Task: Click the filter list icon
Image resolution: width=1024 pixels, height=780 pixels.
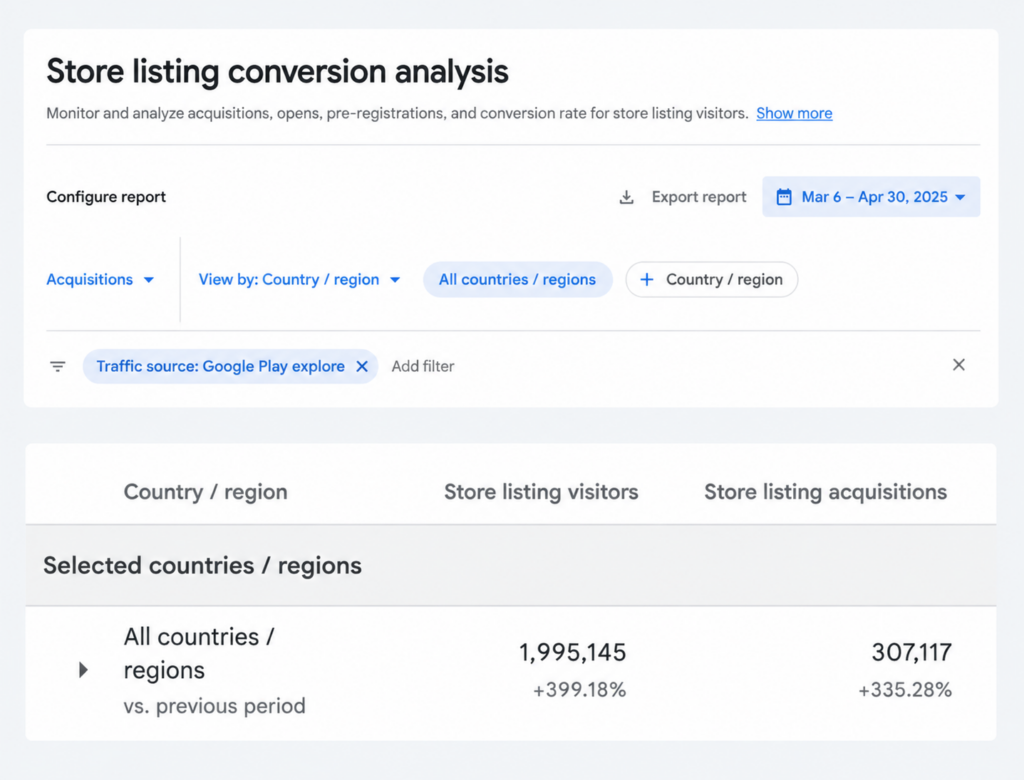Action: [x=57, y=366]
